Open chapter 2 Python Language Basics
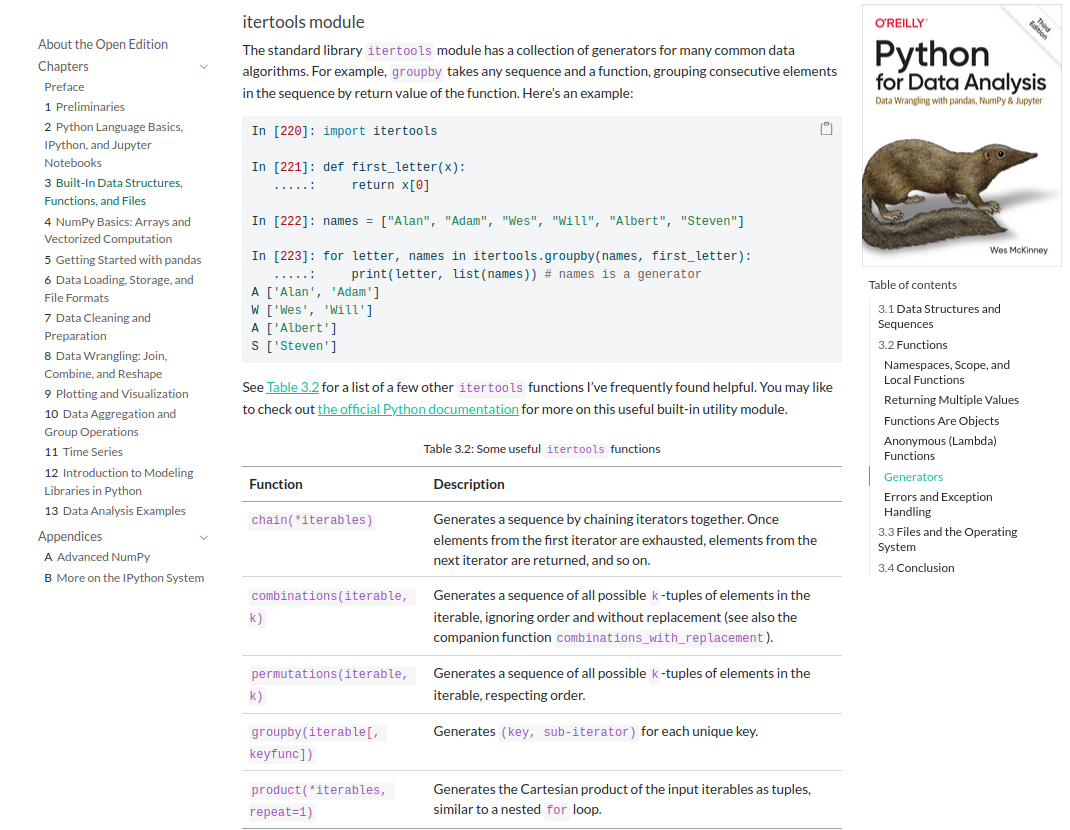This screenshot has width=1070, height=830. click(x=114, y=145)
